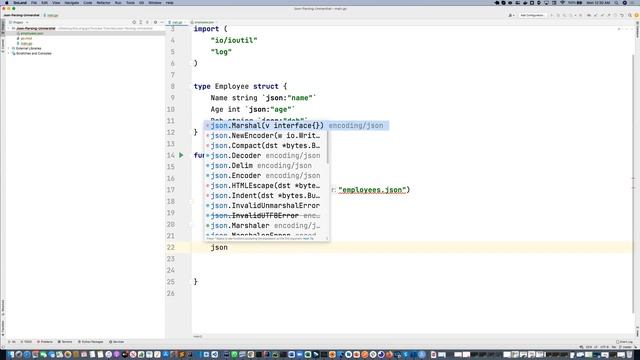The width and height of the screenshot is (640, 360).
Task: Expand External Libraries node
Action: pos(9,48)
